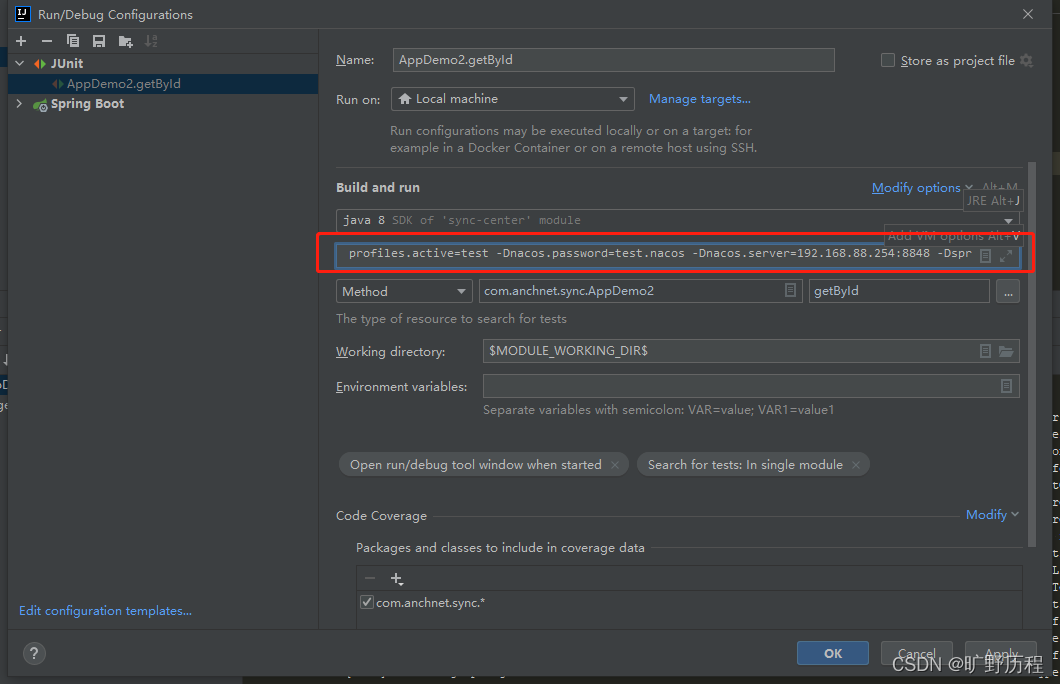Create a new configuration folder

(x=123, y=40)
